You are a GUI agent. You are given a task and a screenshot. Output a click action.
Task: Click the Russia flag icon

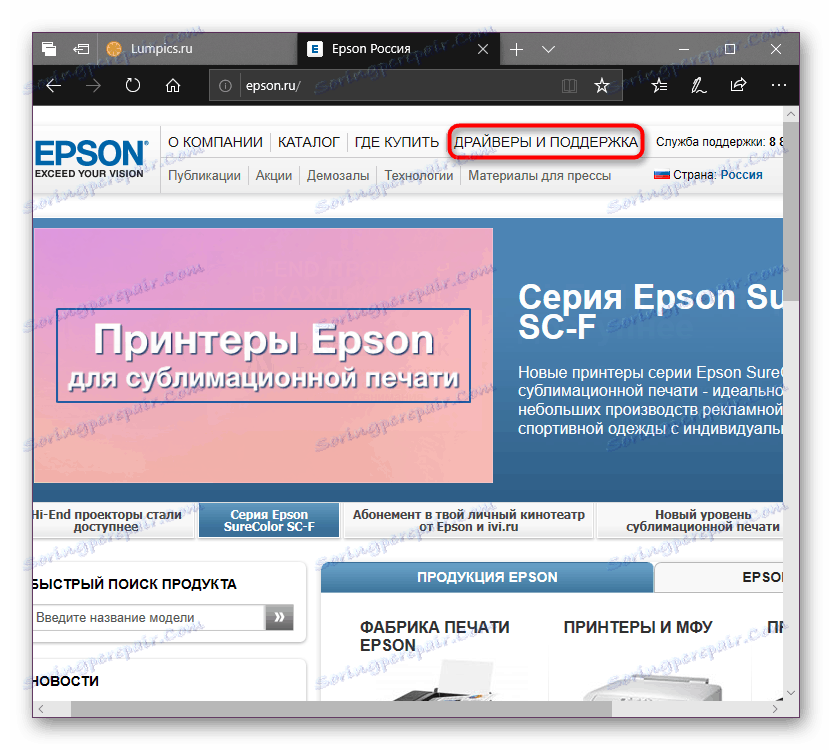click(662, 174)
